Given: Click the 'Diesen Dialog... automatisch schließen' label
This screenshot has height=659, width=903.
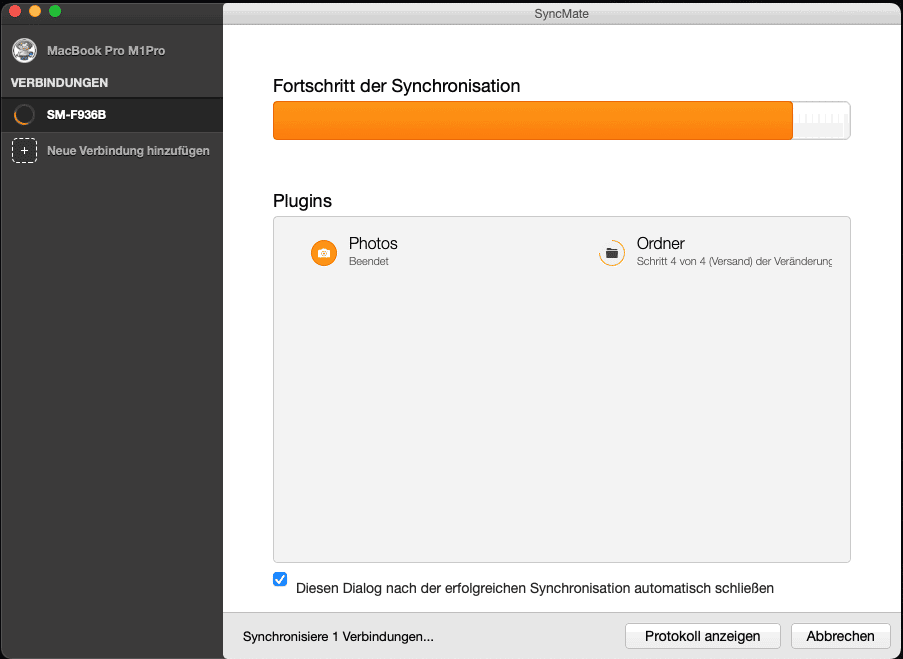Looking at the screenshot, I should 534,588.
